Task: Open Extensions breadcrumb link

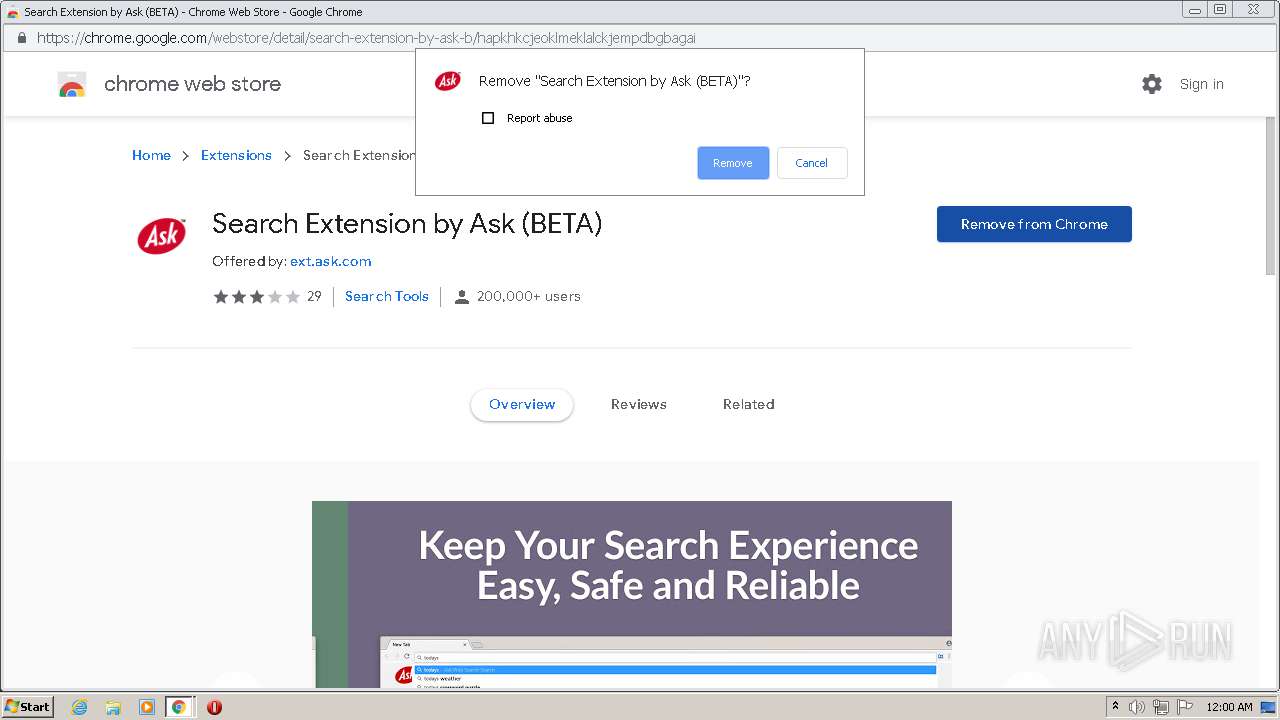Action: pos(236,155)
